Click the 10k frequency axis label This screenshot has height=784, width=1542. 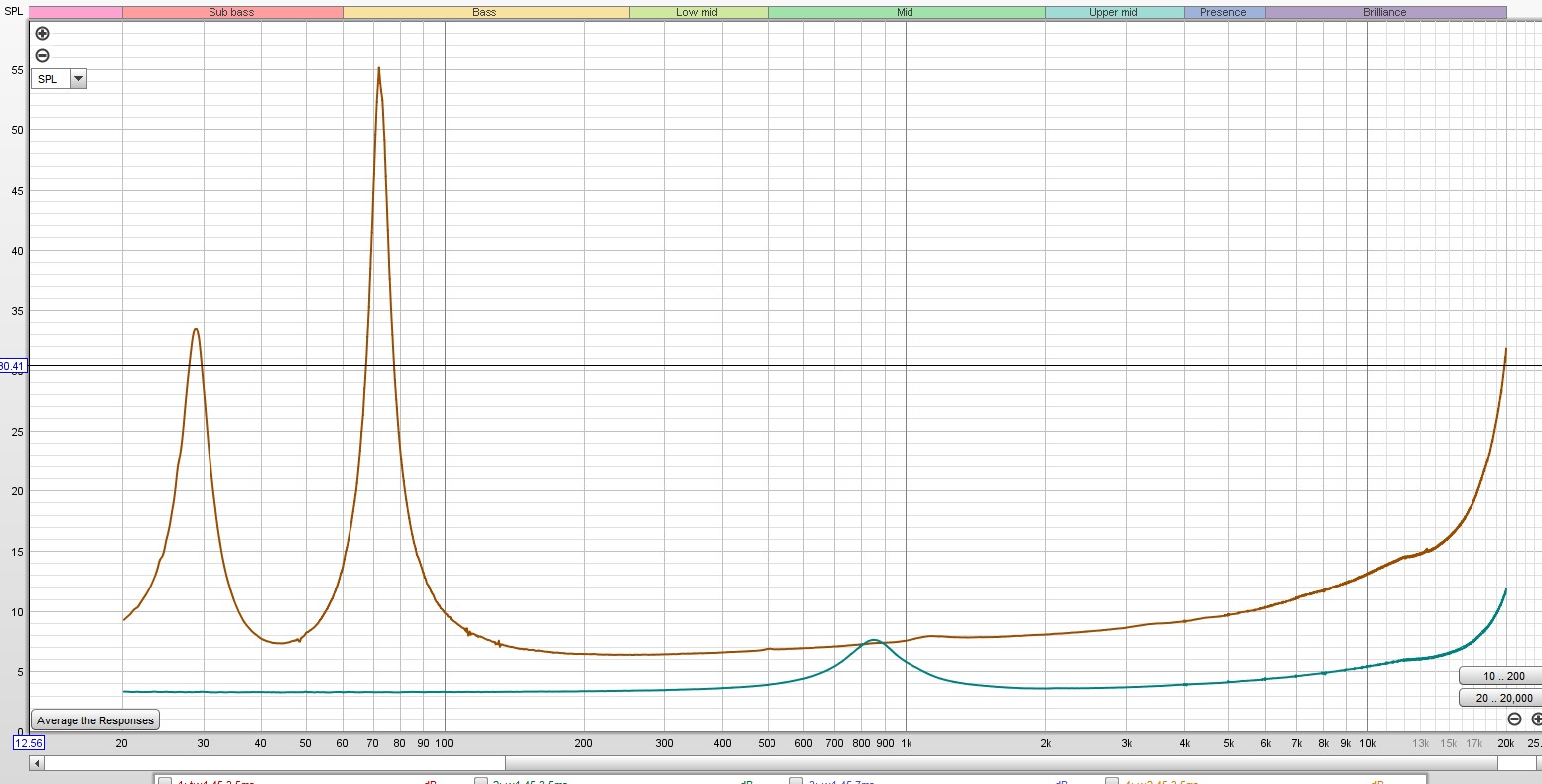pyautogui.click(x=1367, y=743)
